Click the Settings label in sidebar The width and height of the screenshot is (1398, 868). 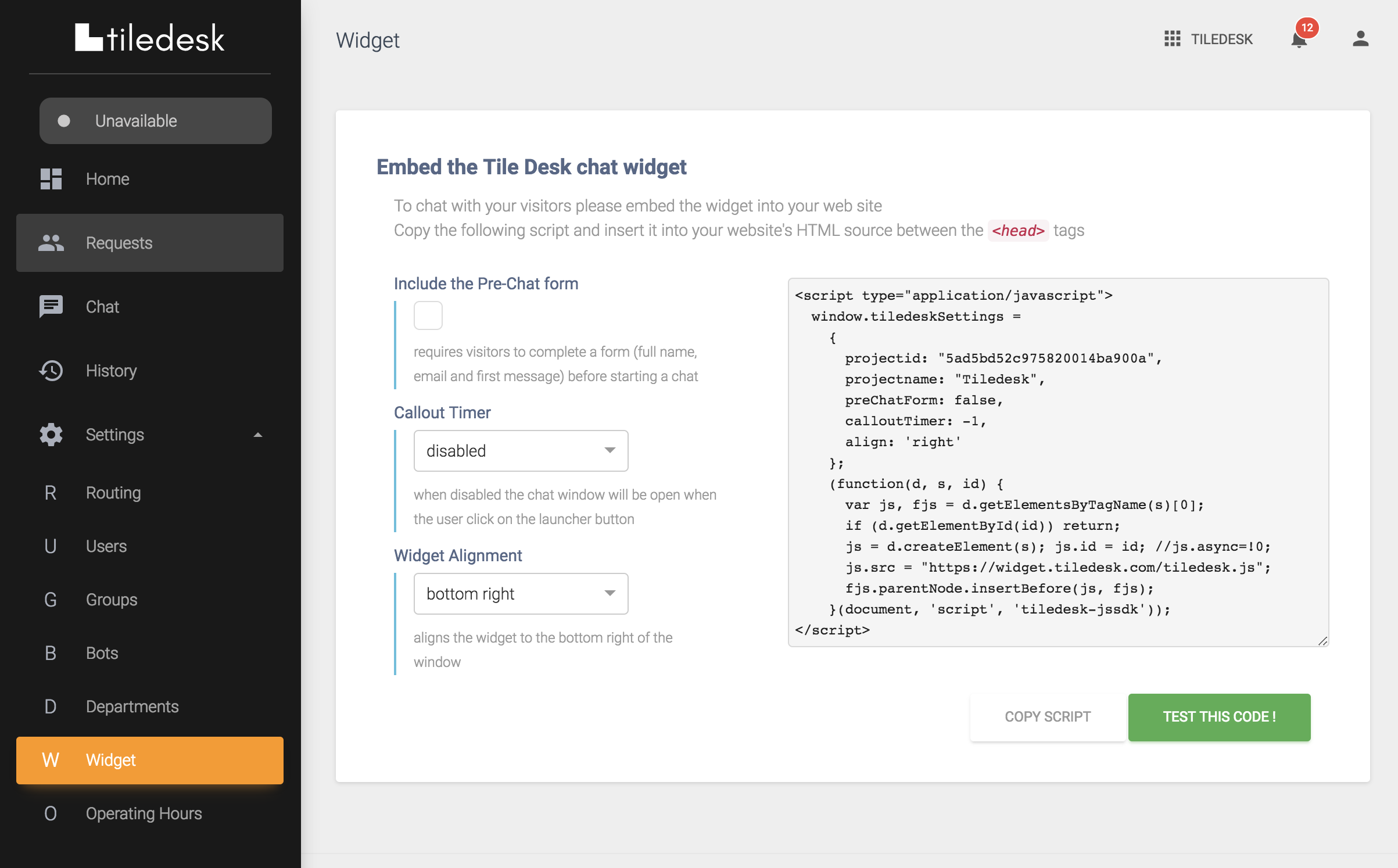click(115, 435)
